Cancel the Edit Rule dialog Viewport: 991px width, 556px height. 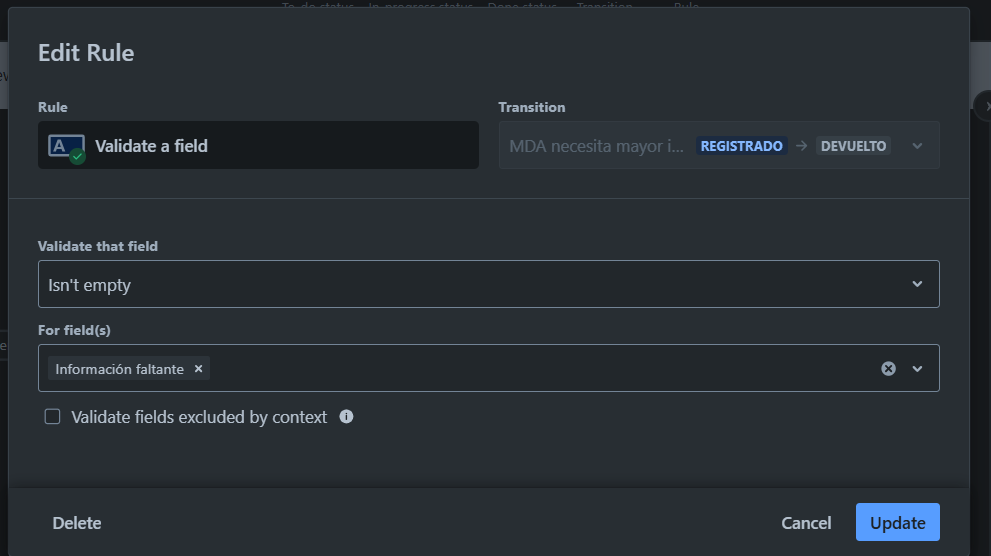806,523
